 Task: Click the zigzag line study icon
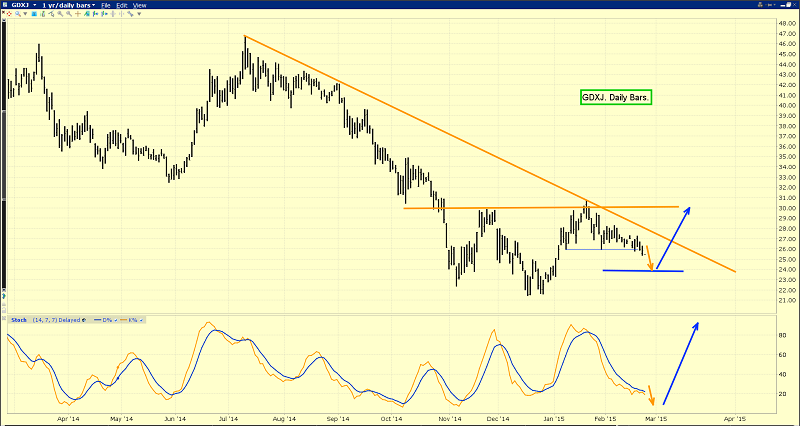click(x=131, y=14)
